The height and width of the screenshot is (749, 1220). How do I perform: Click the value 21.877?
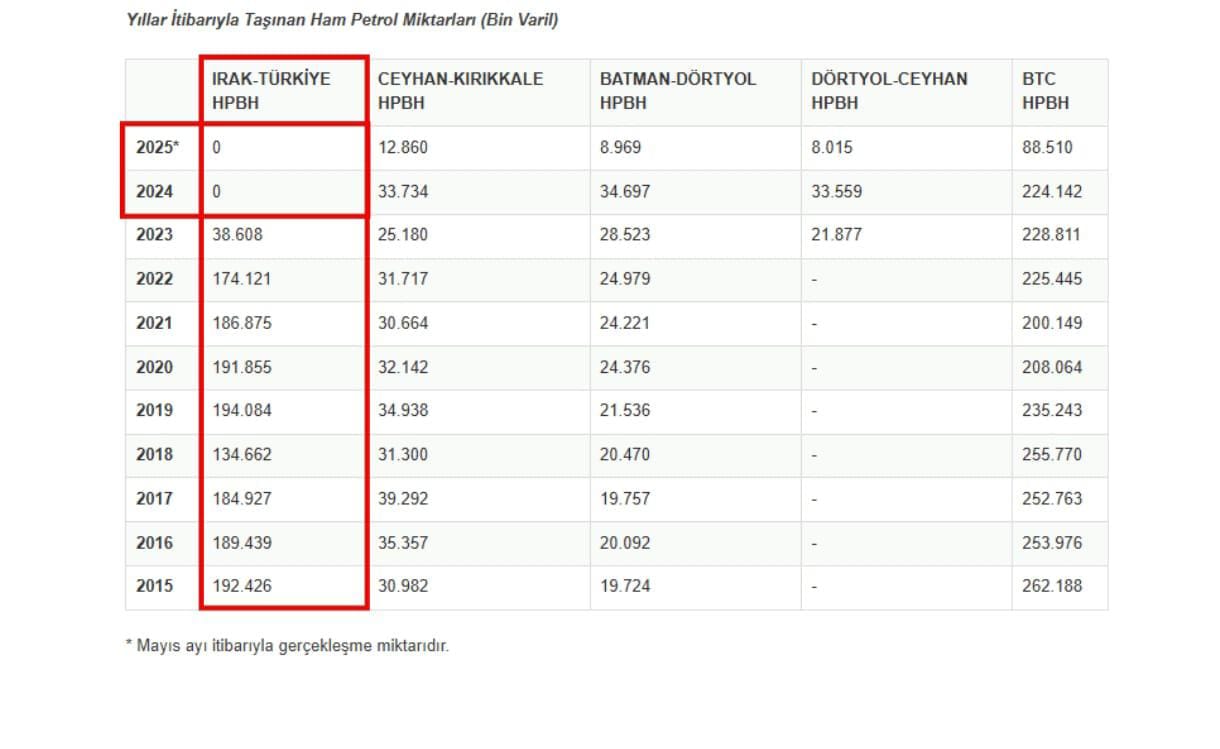coord(836,235)
